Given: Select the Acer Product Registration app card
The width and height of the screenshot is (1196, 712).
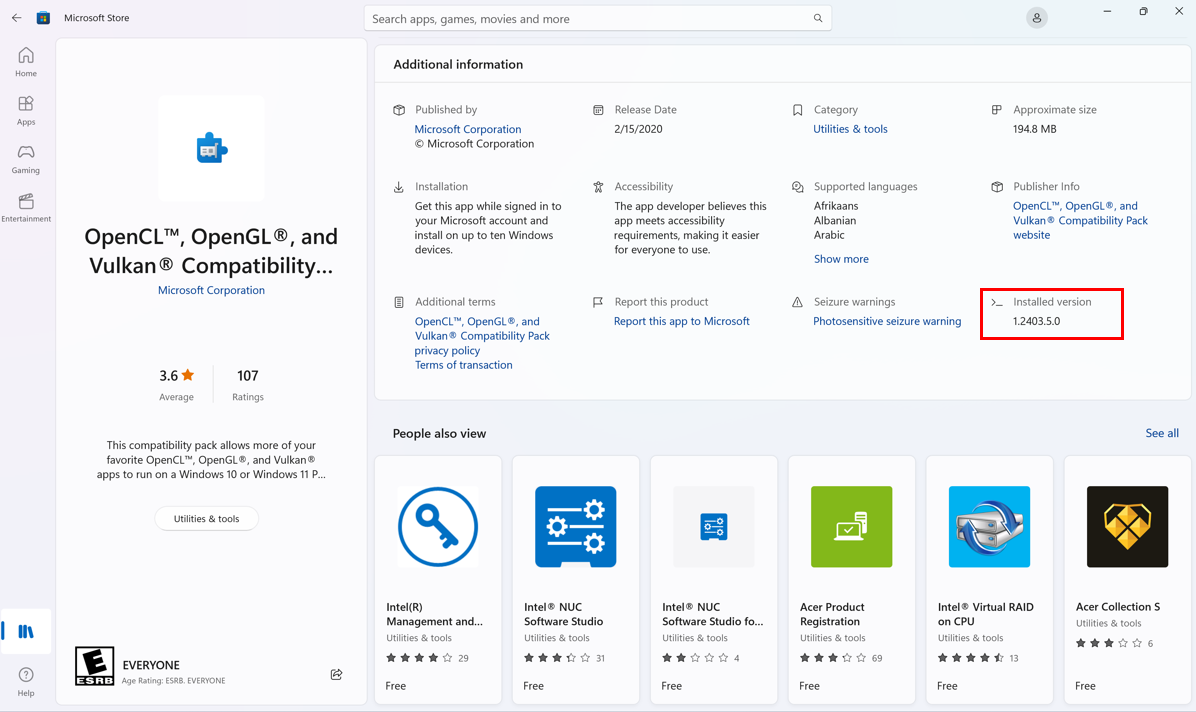Looking at the screenshot, I should click(x=851, y=580).
